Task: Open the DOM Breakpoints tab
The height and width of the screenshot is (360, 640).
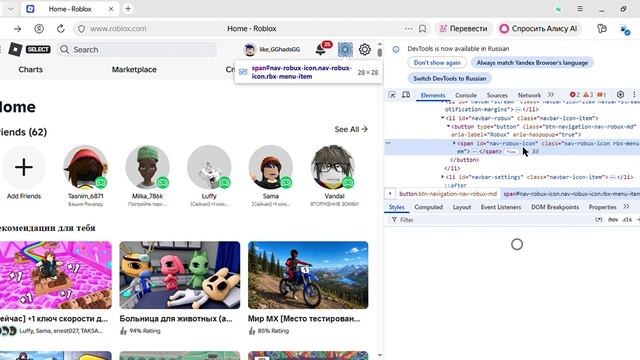Action: [555, 207]
